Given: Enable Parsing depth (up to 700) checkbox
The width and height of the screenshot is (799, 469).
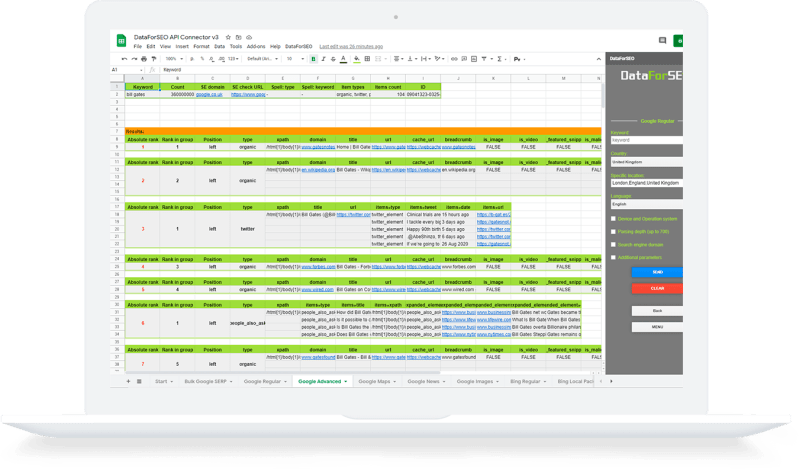Looking at the screenshot, I should pyautogui.click(x=614, y=232).
